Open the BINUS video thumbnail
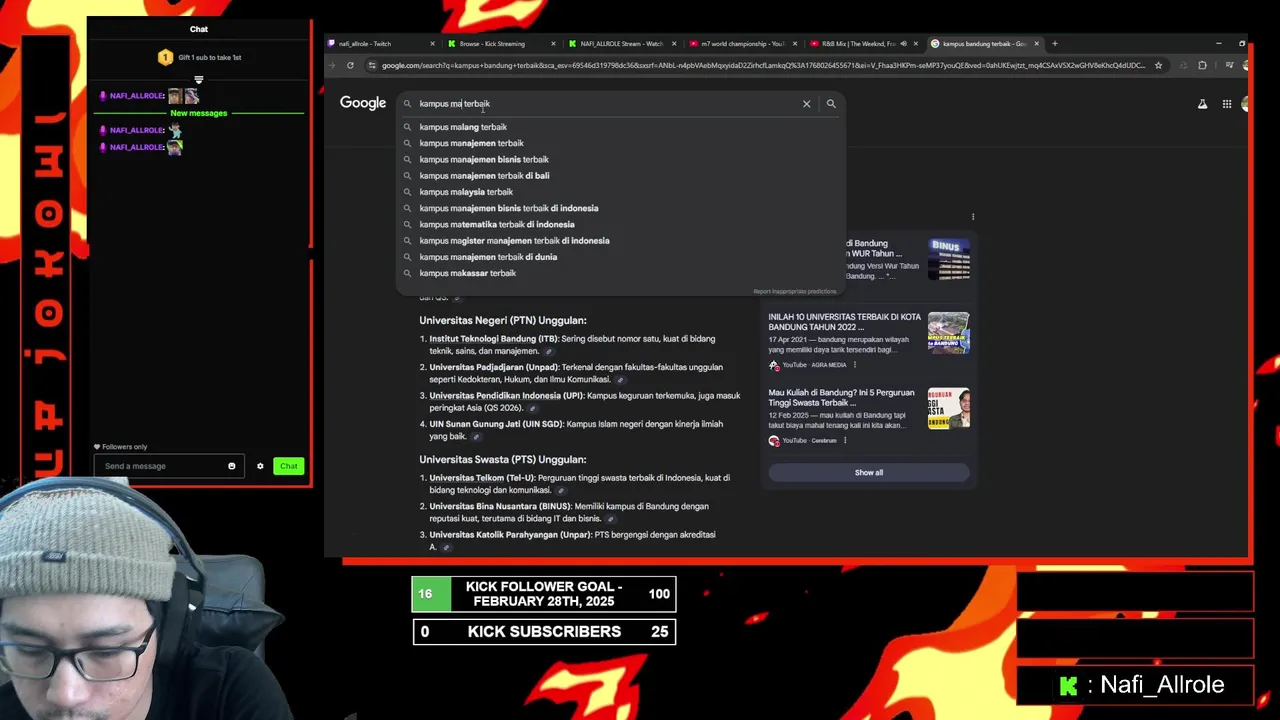 [x=948, y=259]
